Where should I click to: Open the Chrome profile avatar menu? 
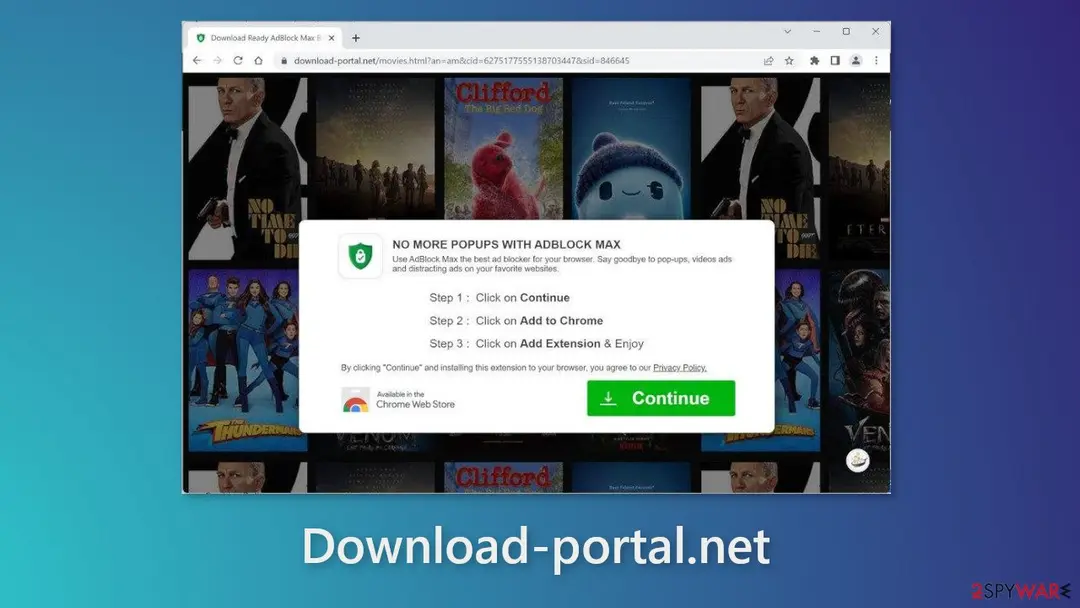pyautogui.click(x=855, y=61)
